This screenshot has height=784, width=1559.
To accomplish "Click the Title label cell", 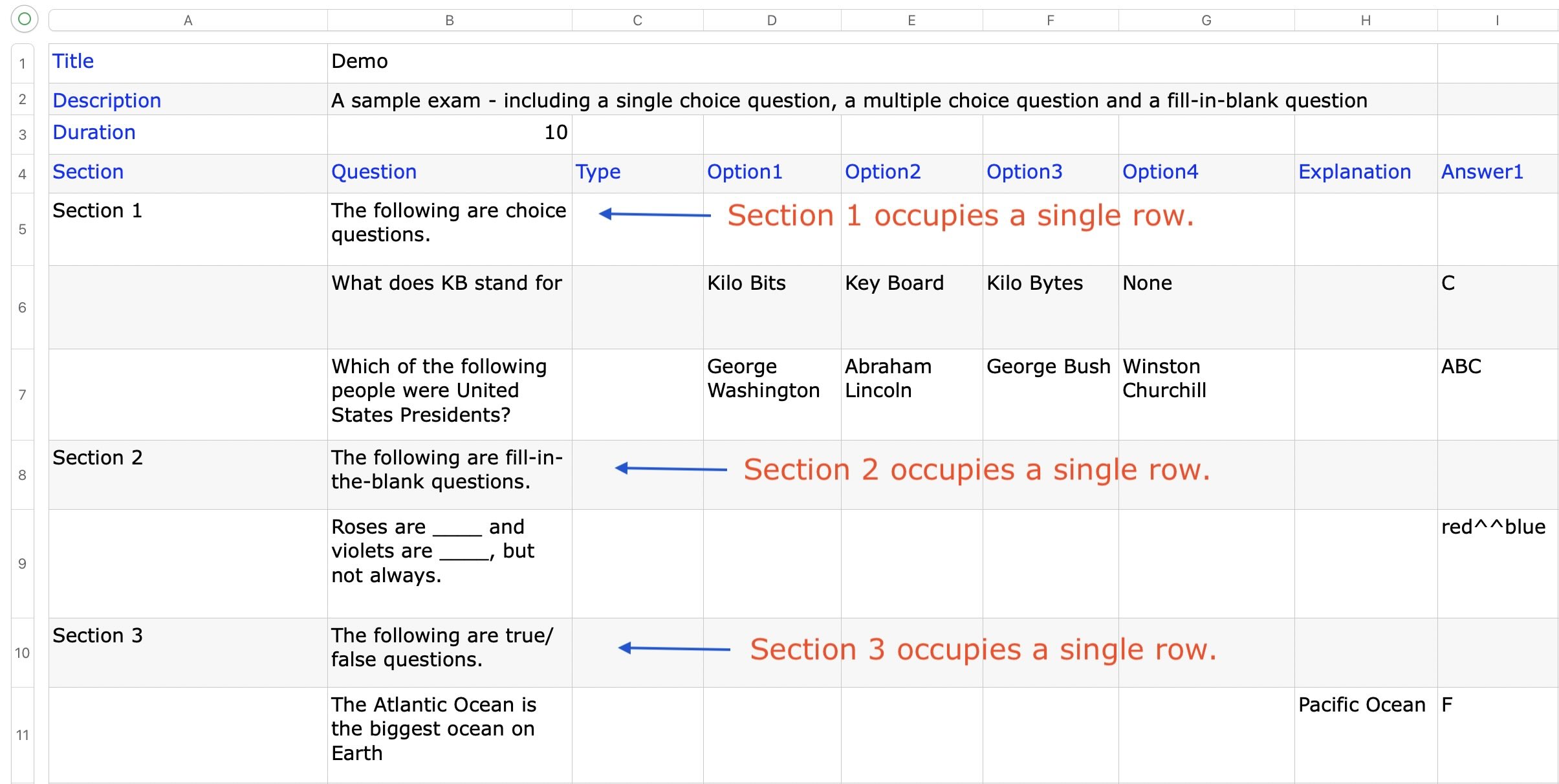I will pos(188,62).
